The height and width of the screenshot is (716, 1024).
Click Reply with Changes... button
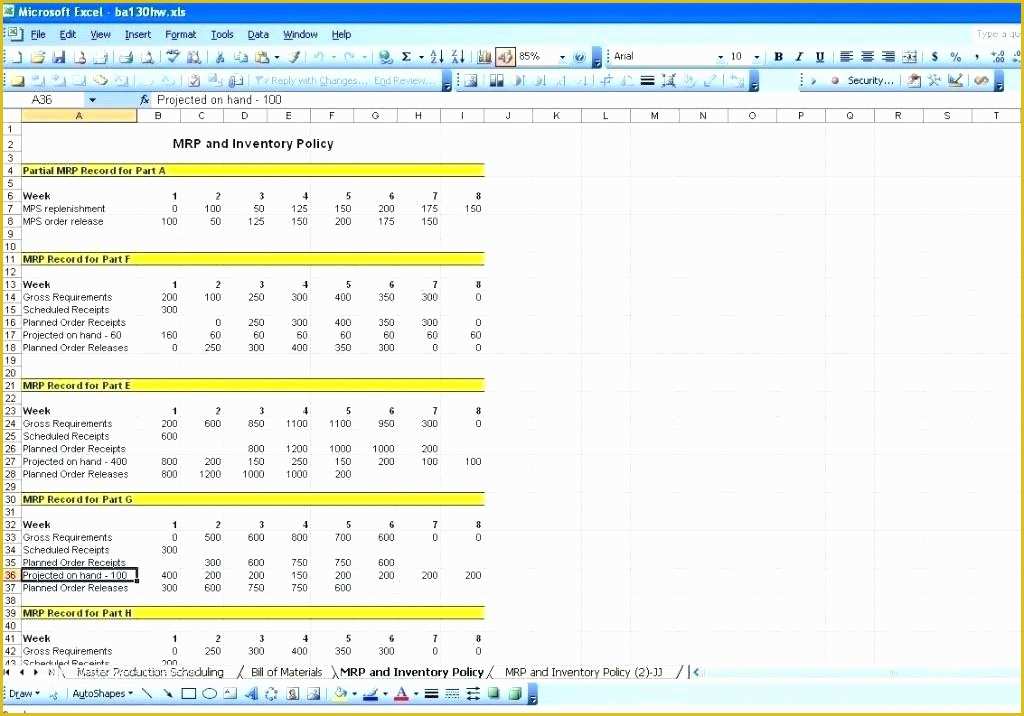click(310, 80)
